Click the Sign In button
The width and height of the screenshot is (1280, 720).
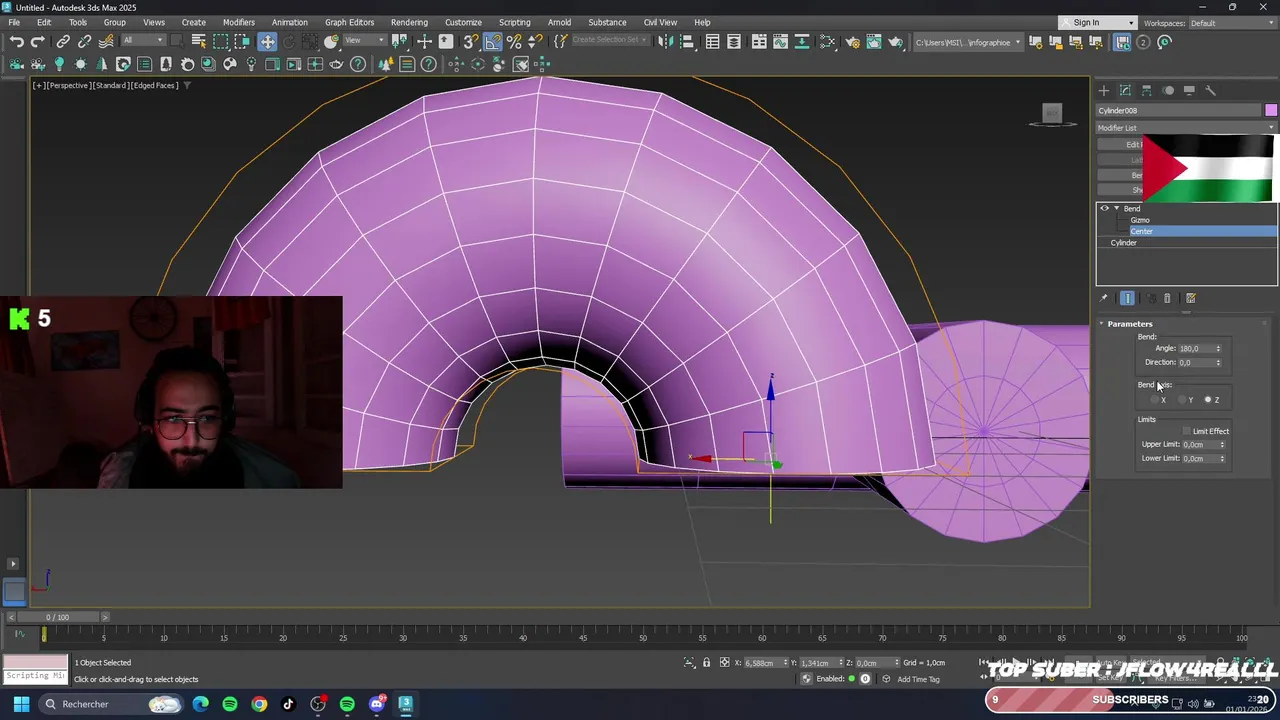1087,23
